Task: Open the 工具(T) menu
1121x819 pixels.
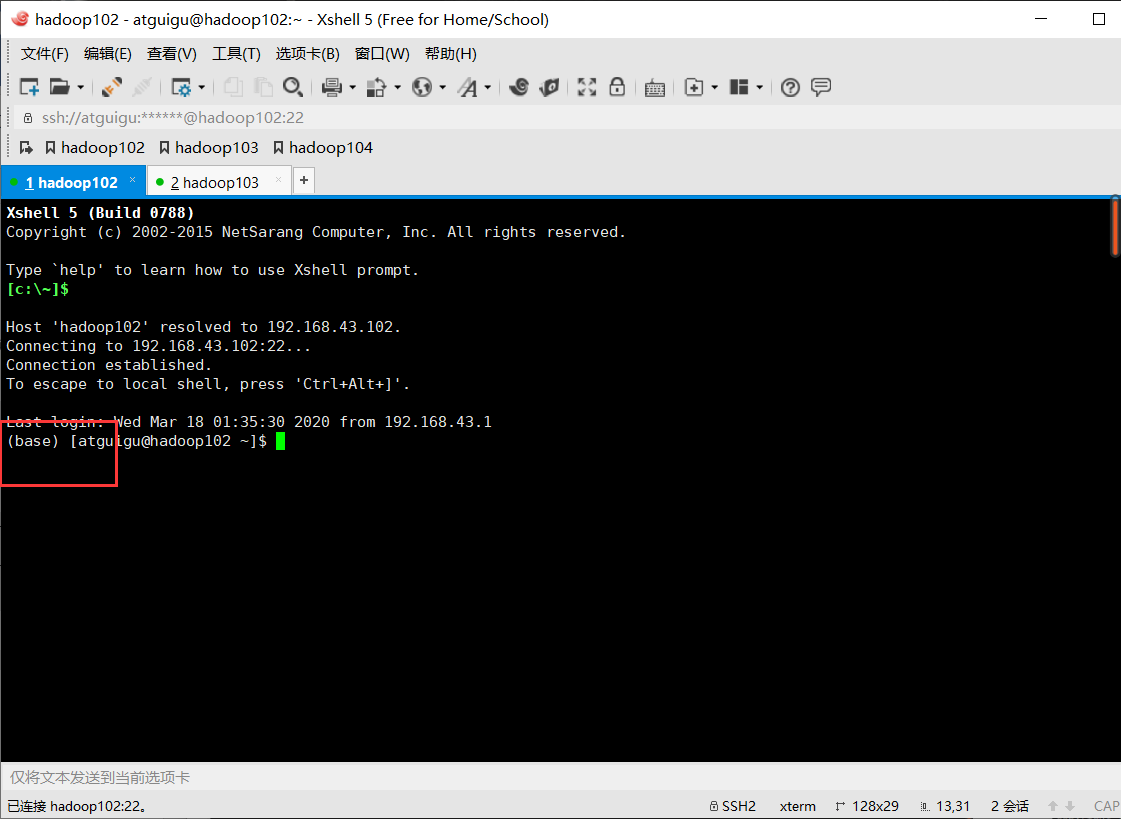Action: pyautogui.click(x=236, y=54)
